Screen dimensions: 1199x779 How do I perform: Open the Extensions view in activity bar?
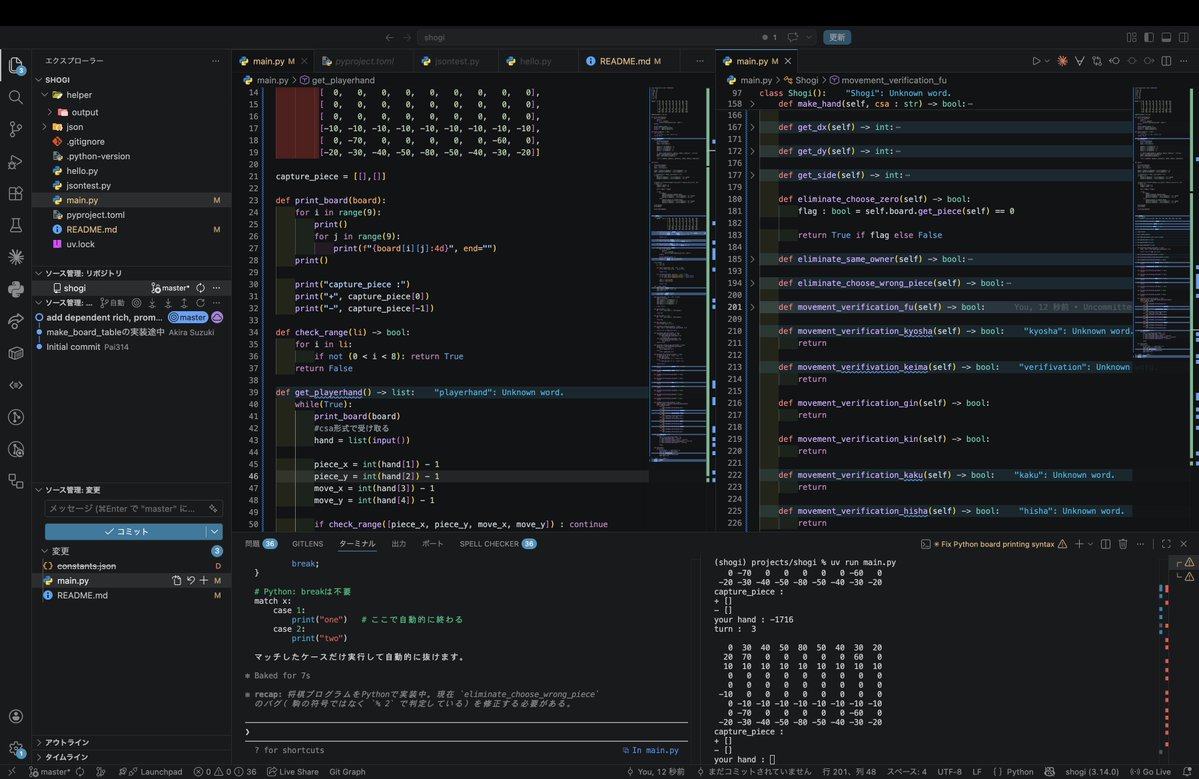tap(15, 193)
